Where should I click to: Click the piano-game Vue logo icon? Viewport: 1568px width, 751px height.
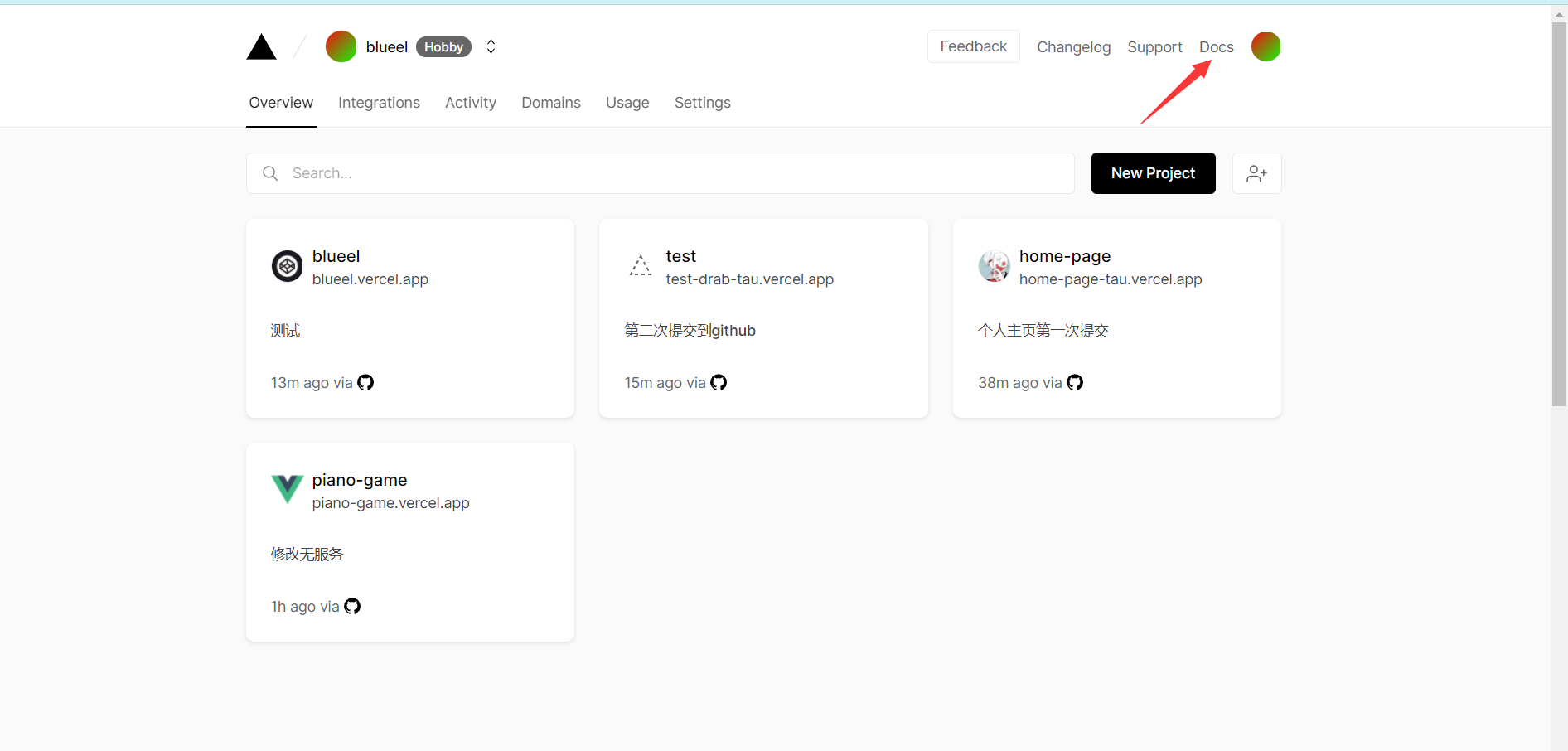(x=288, y=489)
